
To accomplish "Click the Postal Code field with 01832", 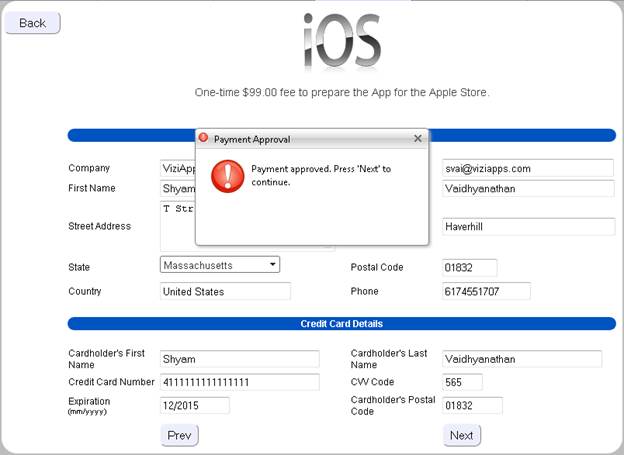I will coord(470,268).
